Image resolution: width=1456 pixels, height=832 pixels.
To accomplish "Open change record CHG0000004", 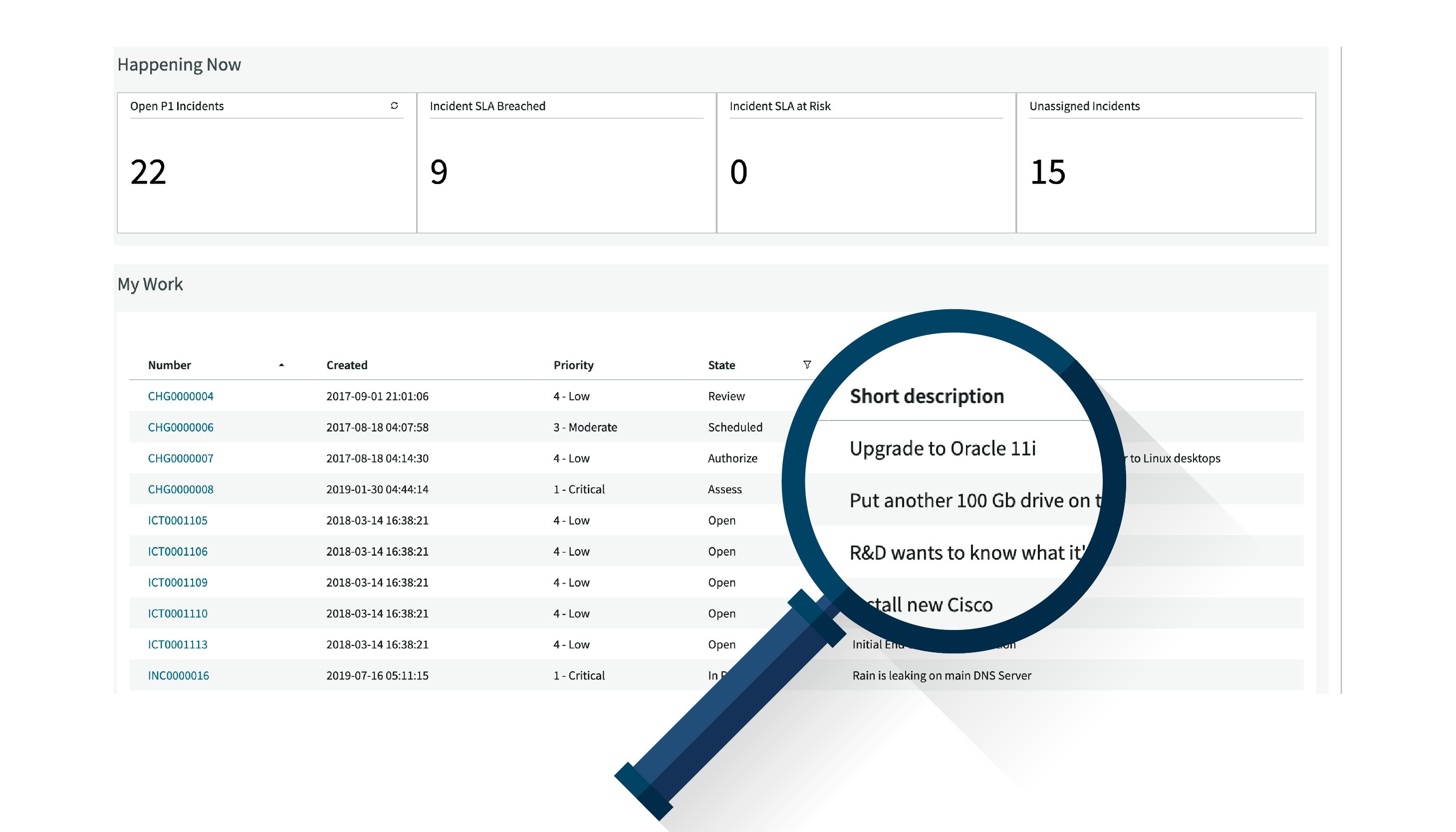I will click(181, 396).
